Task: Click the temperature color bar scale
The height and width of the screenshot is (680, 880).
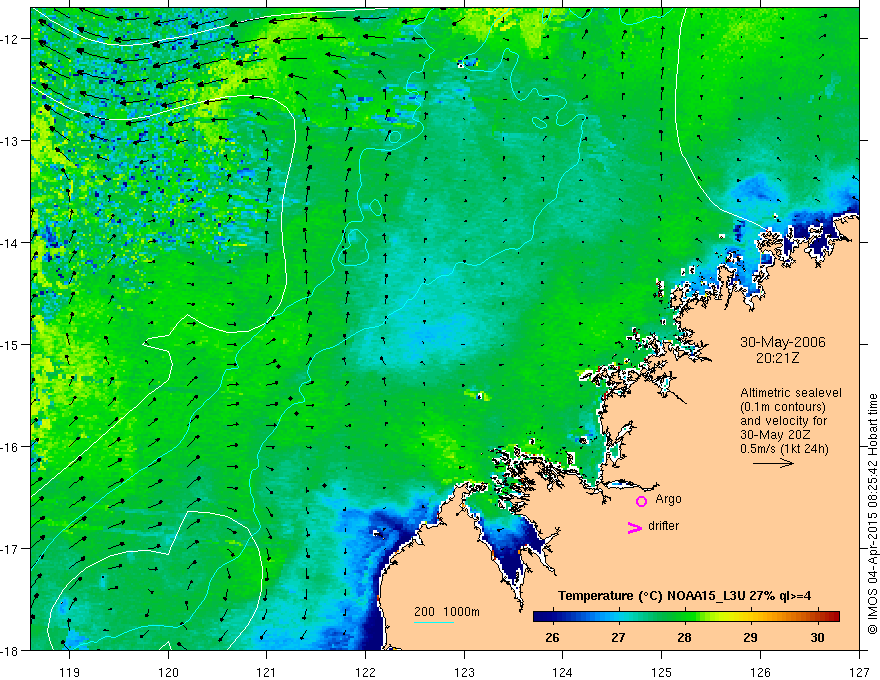Action: point(686,617)
